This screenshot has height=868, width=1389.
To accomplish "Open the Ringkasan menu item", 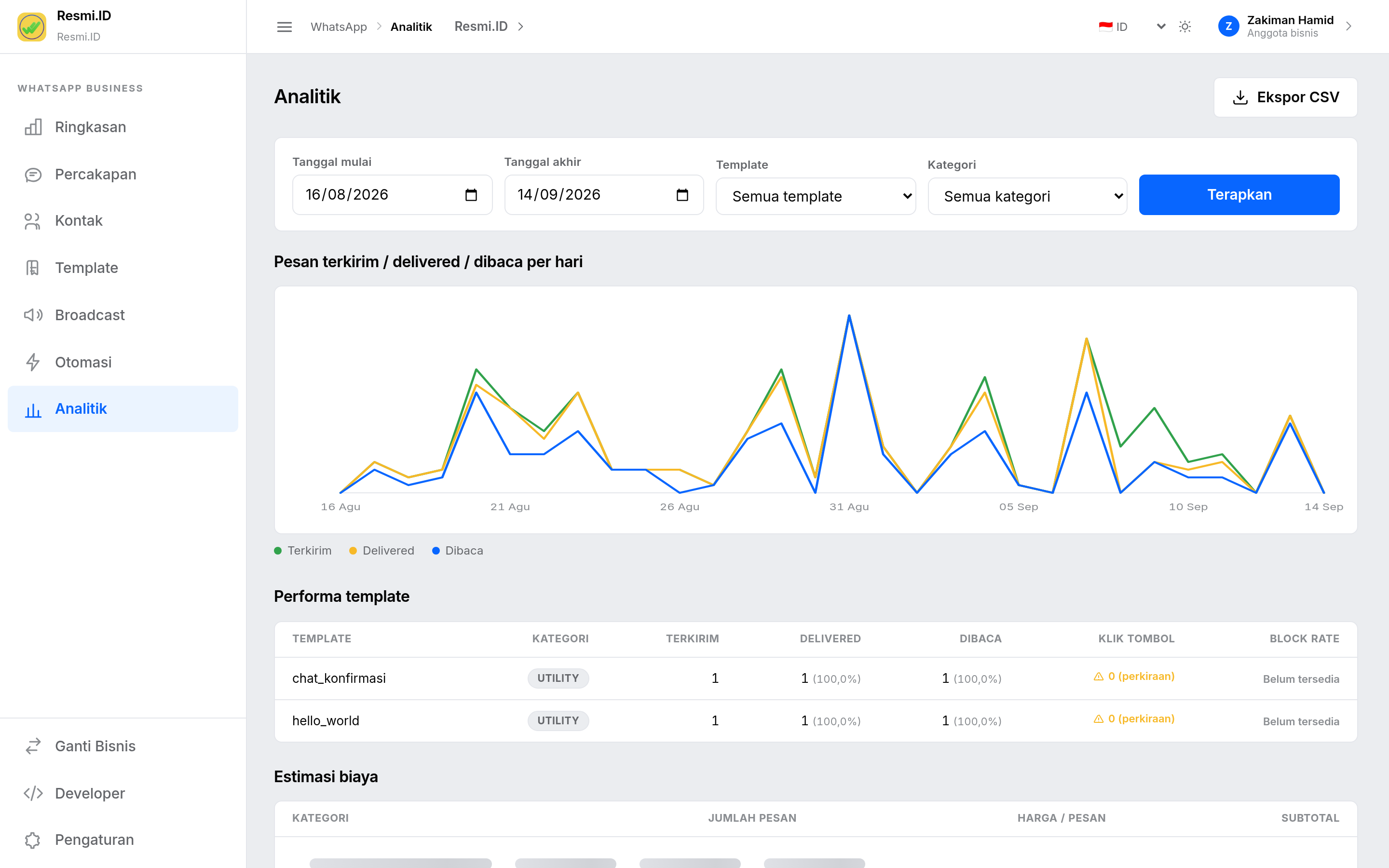I will click(x=123, y=127).
